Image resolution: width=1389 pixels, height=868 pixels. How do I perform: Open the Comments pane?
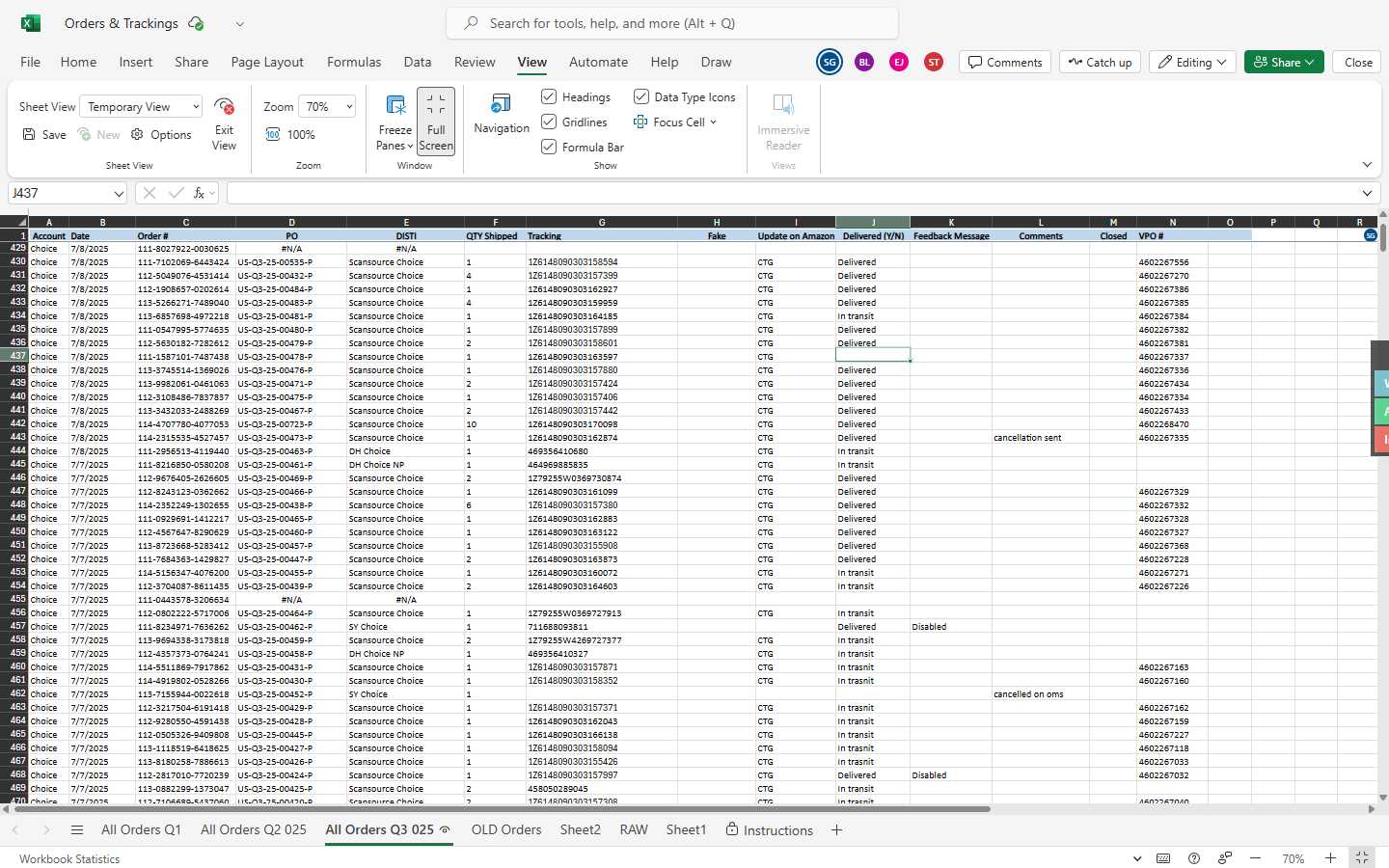(x=1005, y=62)
